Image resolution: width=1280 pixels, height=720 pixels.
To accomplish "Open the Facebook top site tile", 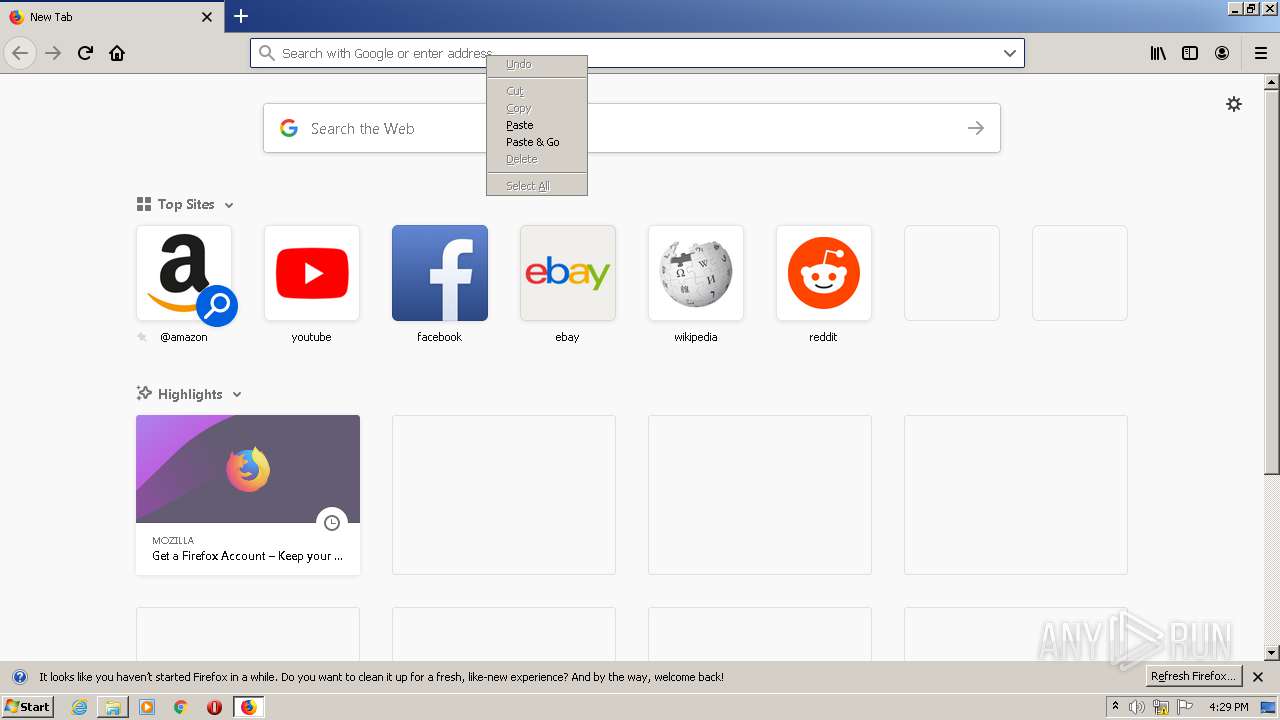I will coord(440,273).
